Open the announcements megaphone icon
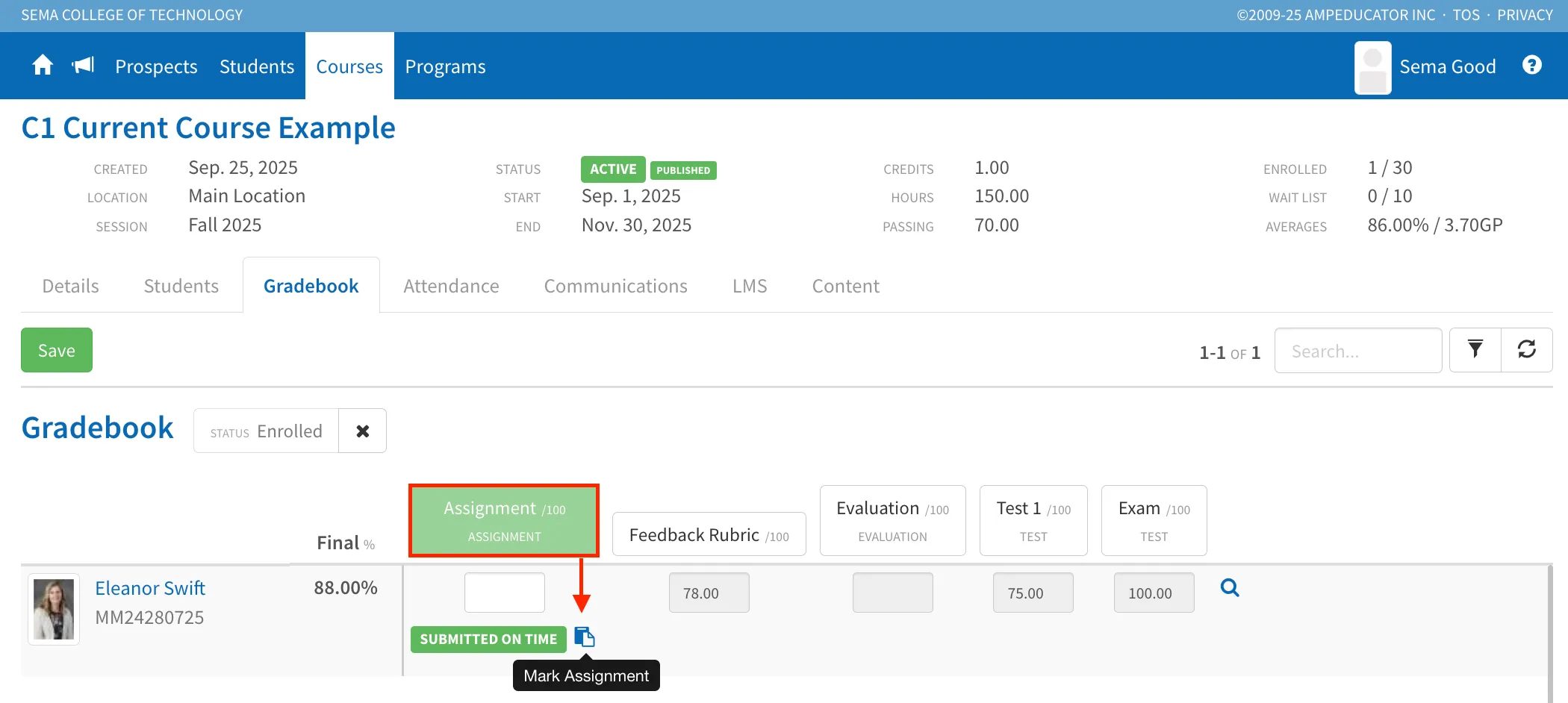The image size is (1568, 703). tap(83, 66)
